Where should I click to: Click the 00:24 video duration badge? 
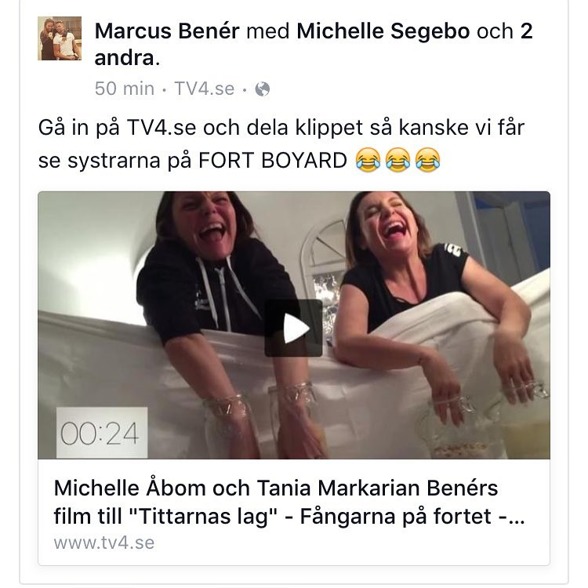[x=102, y=432]
